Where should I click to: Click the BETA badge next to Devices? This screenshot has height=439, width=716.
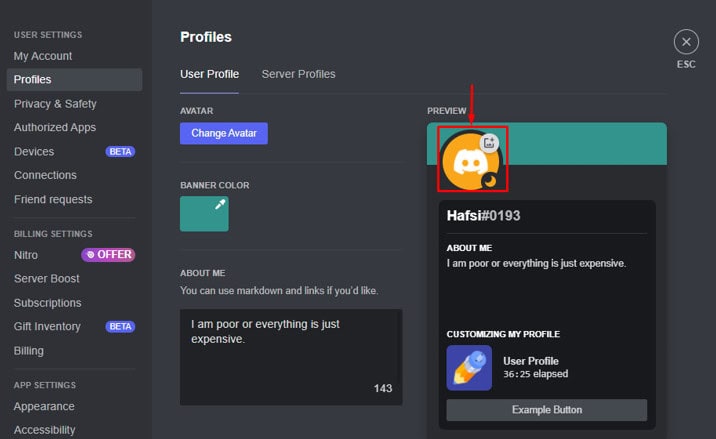120,152
